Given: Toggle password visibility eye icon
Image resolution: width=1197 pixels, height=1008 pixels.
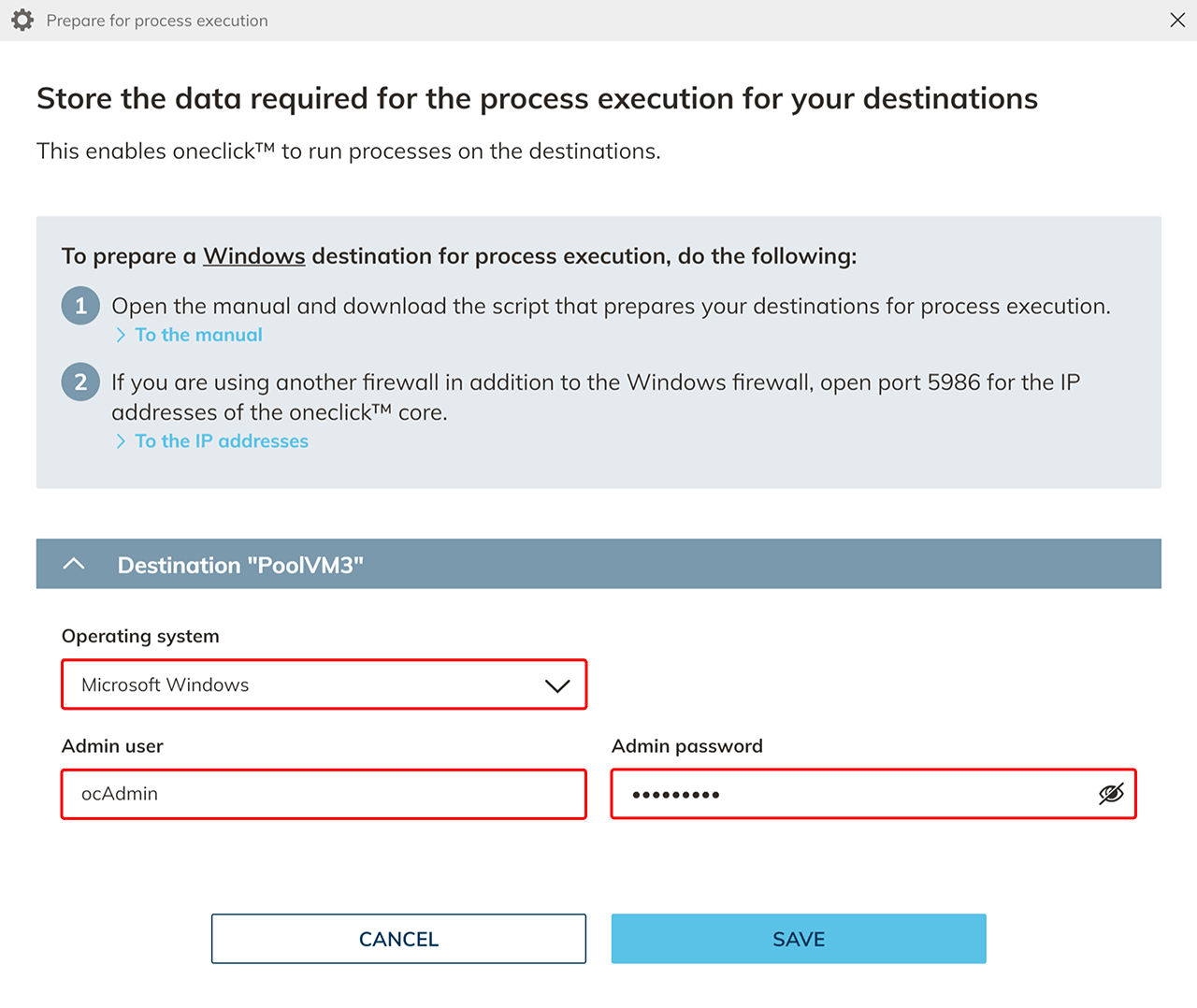Looking at the screenshot, I should 1111,794.
